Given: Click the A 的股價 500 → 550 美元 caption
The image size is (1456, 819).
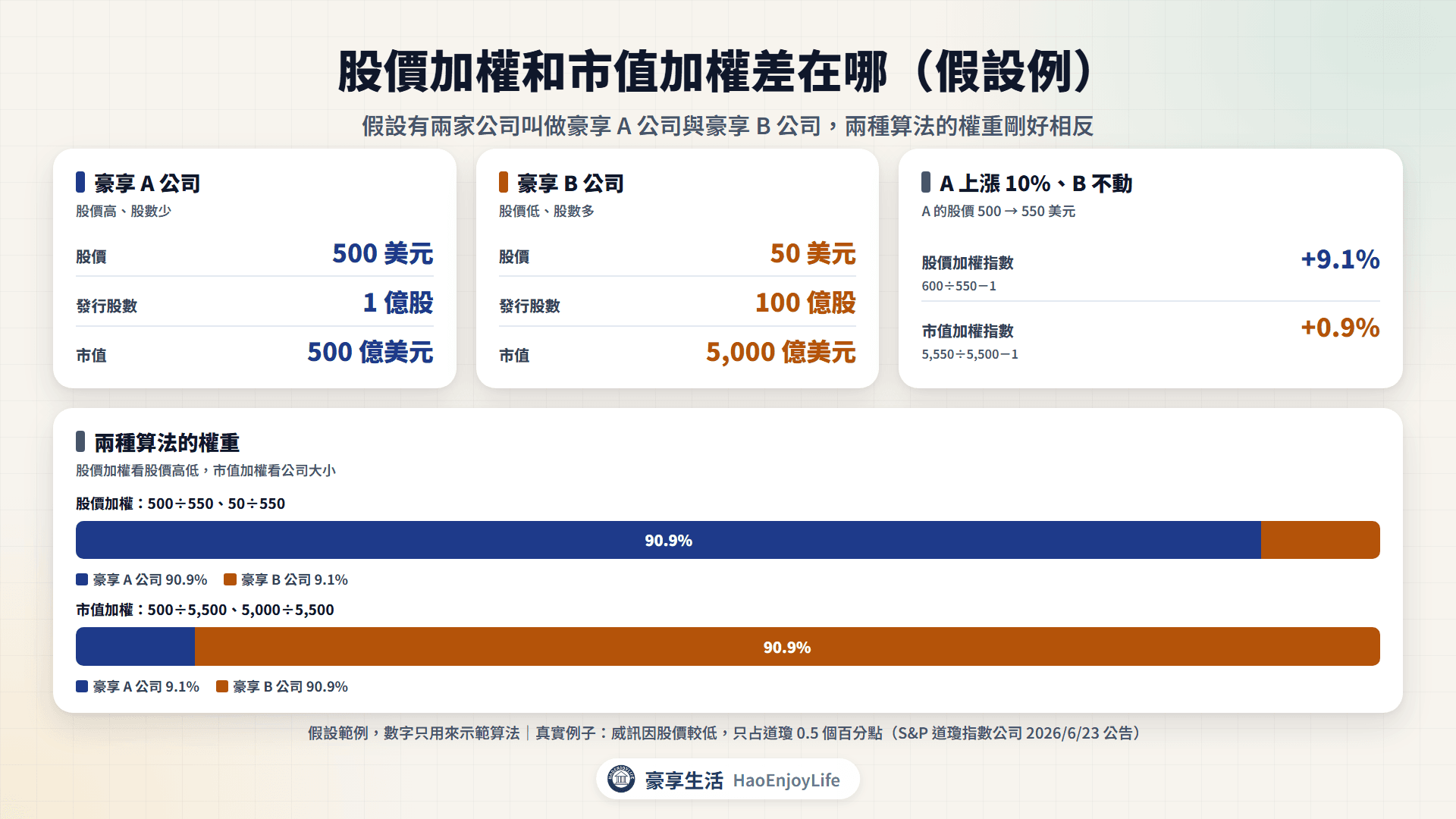Looking at the screenshot, I should [999, 211].
